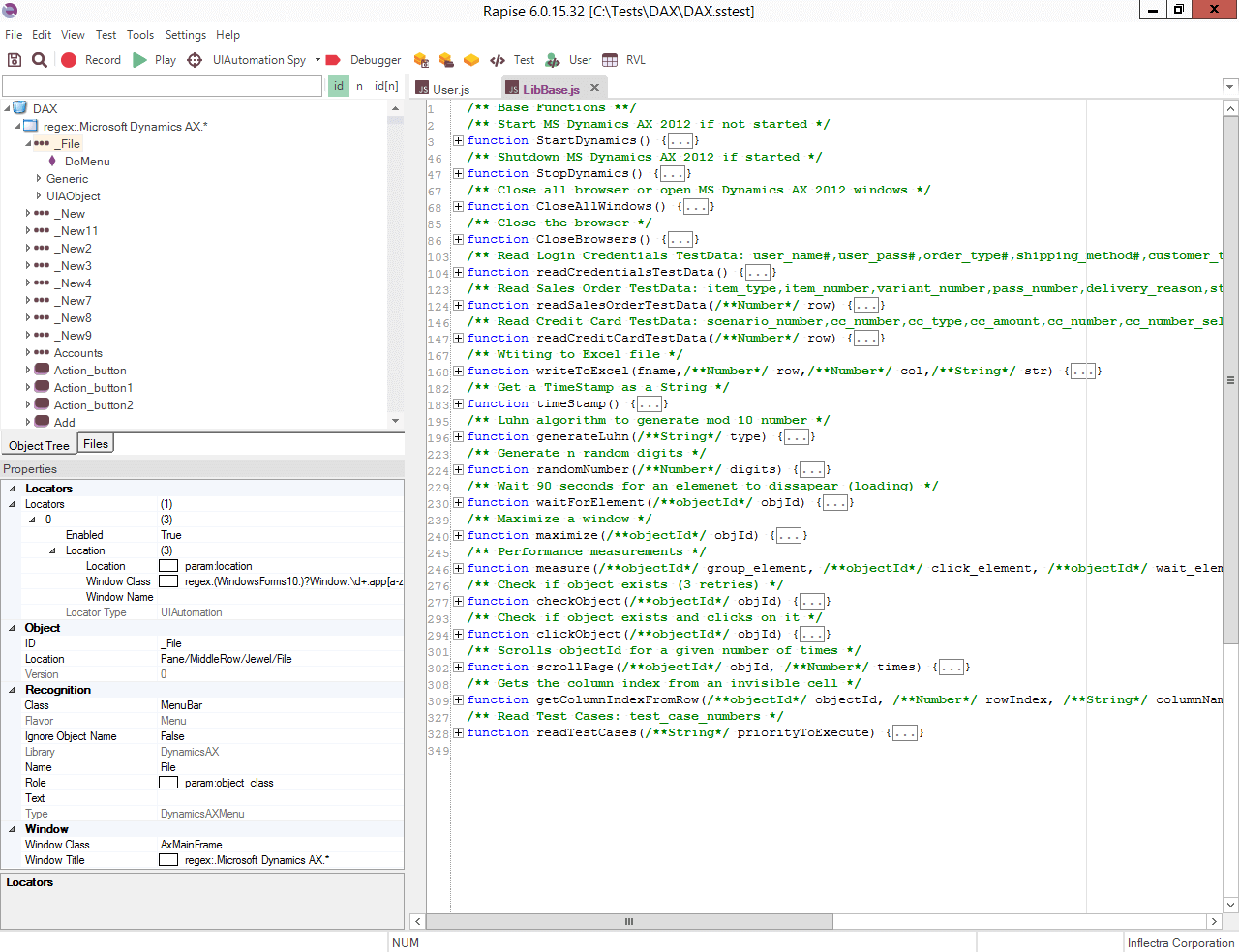Select the Action_button1 object icon

42,387
